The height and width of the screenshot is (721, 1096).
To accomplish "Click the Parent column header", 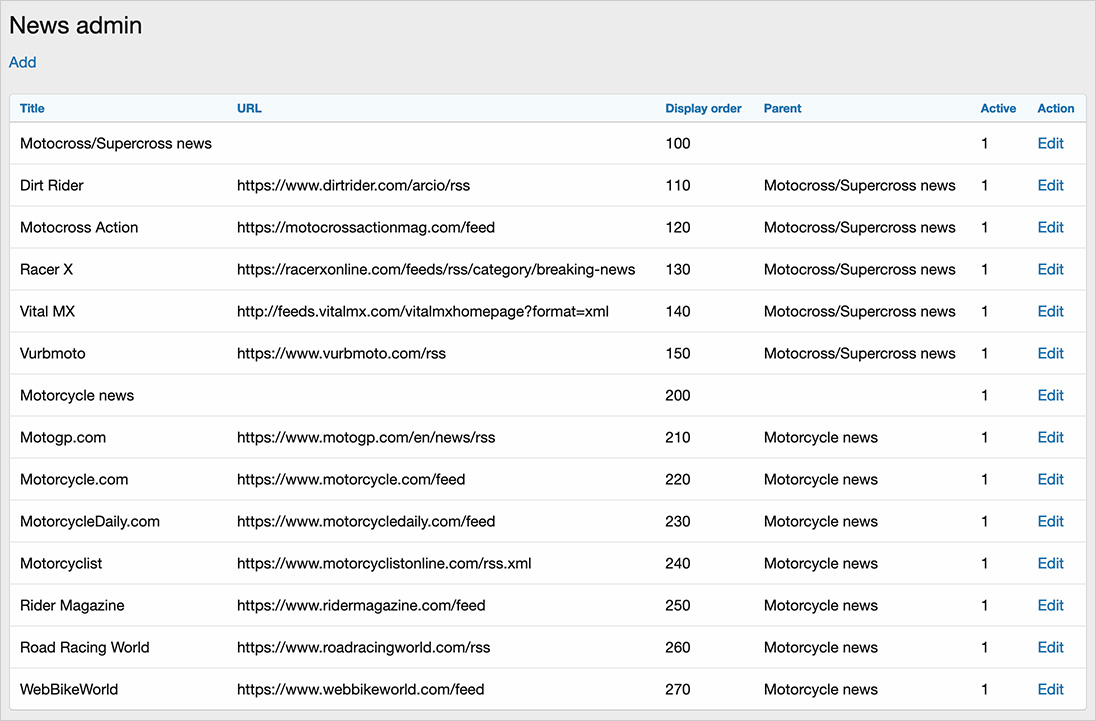I will coord(782,108).
